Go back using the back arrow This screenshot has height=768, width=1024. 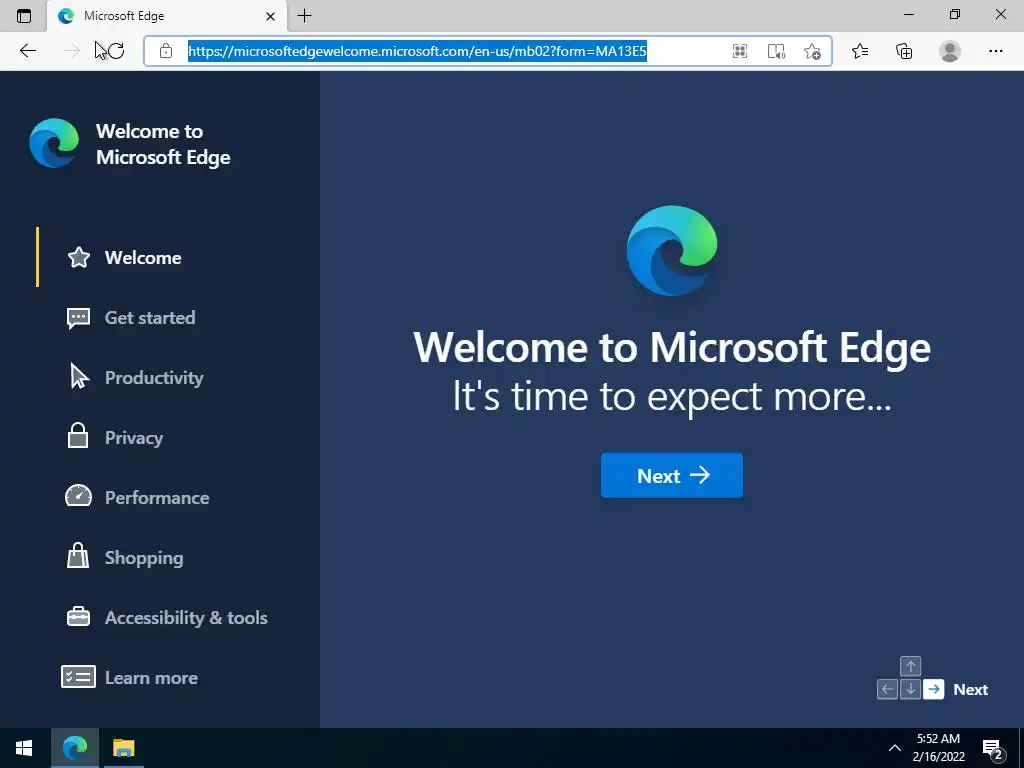point(27,51)
